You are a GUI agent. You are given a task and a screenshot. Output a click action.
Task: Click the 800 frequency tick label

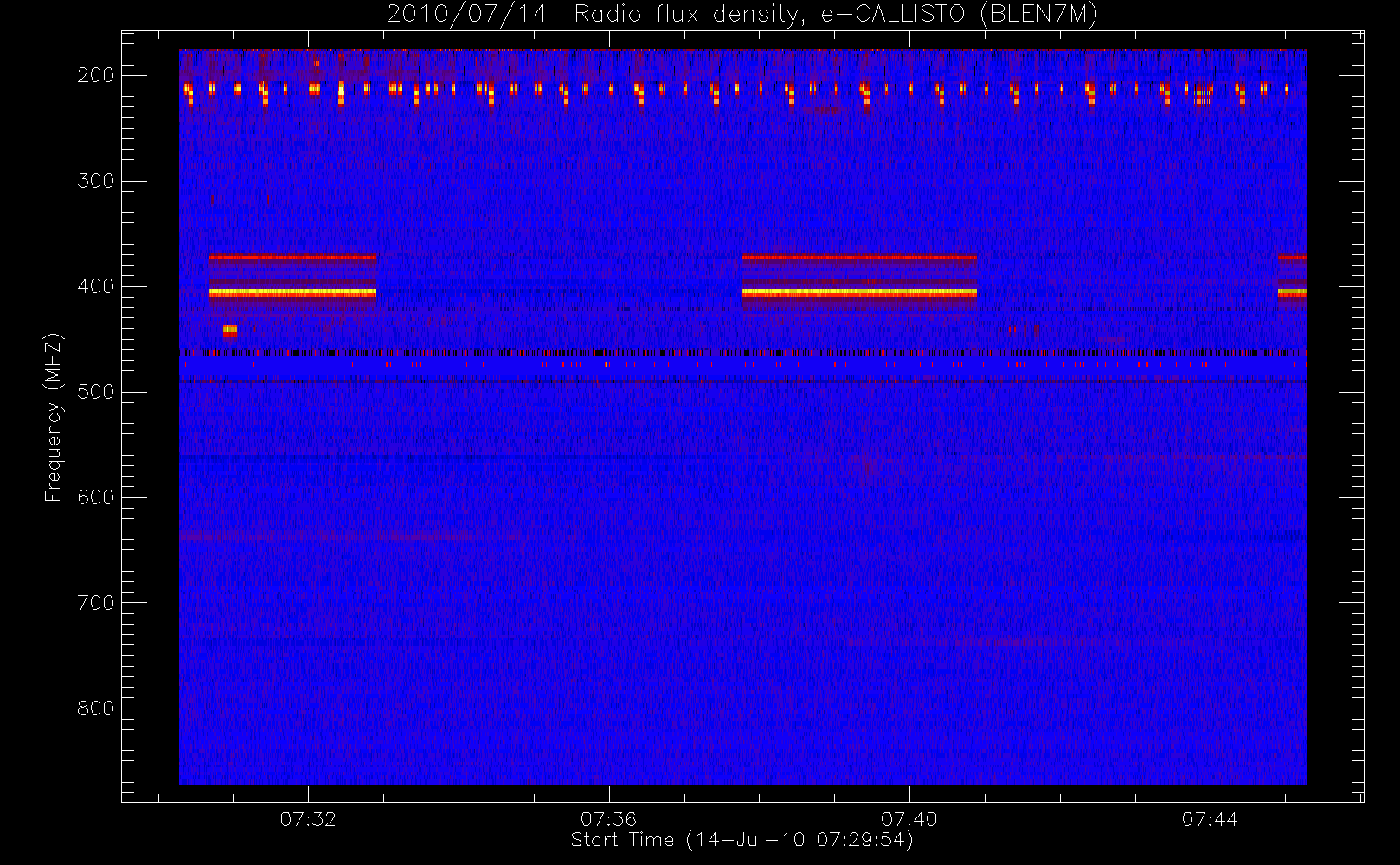96,708
